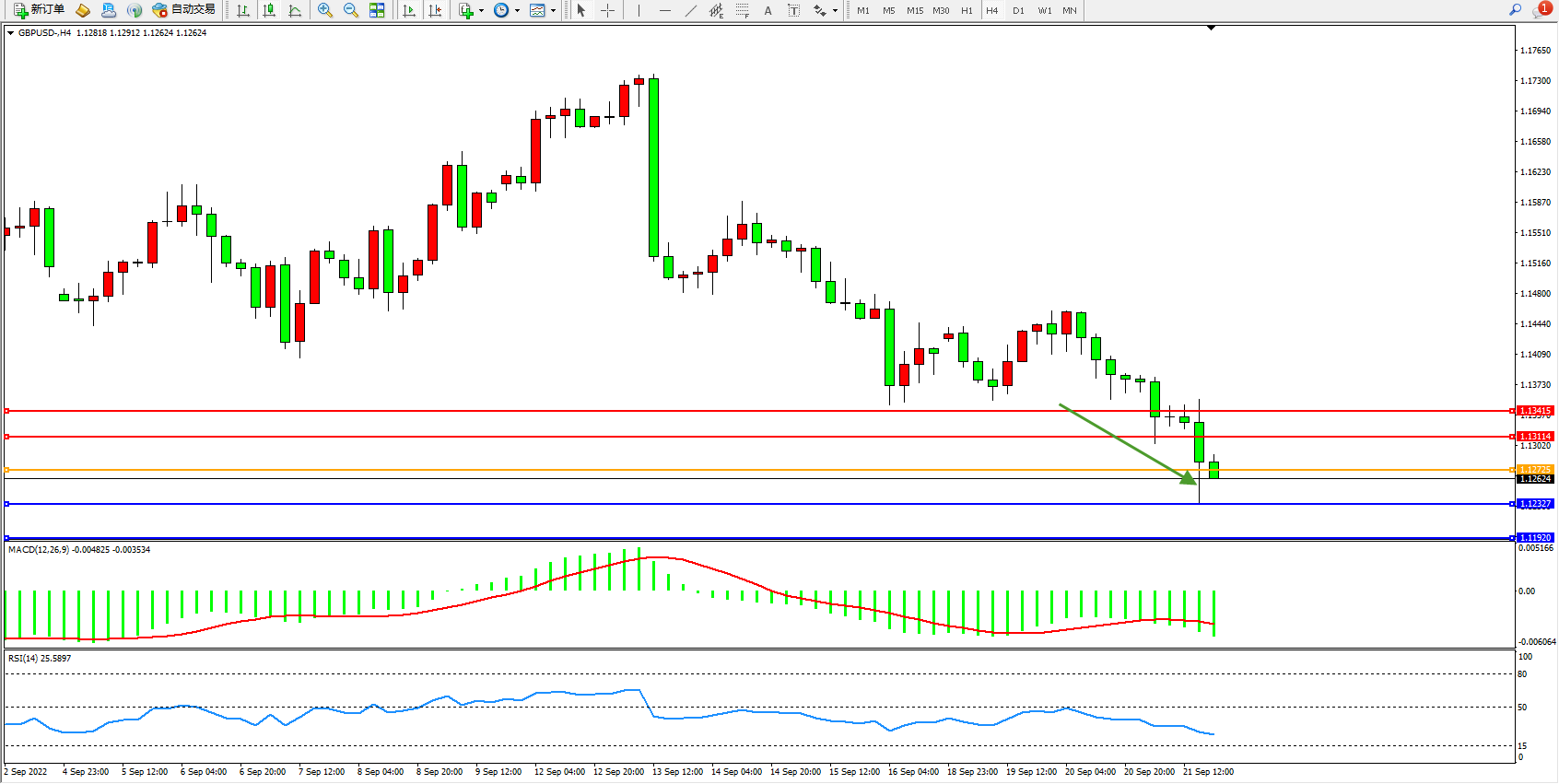This screenshot has width=1559, height=784.
Task: Expand the periodicity clock dropdown arrow
Action: (x=517, y=11)
